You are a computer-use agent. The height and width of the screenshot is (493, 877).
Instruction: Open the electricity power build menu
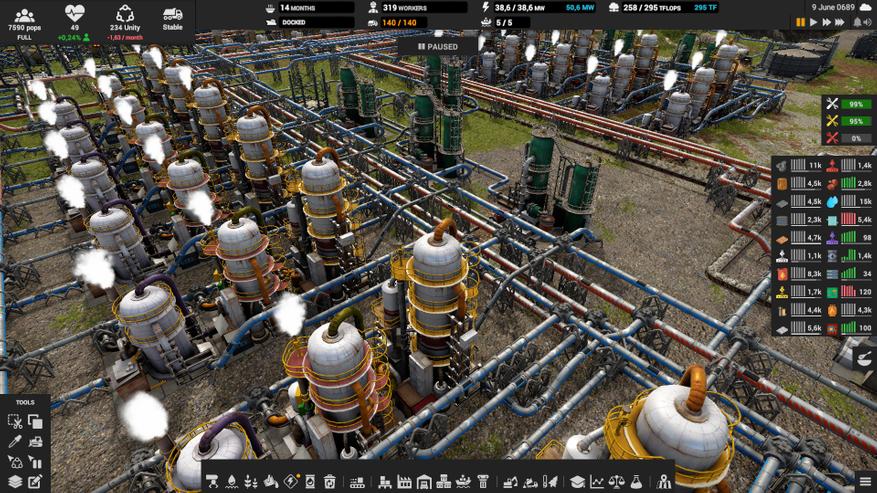click(x=291, y=481)
